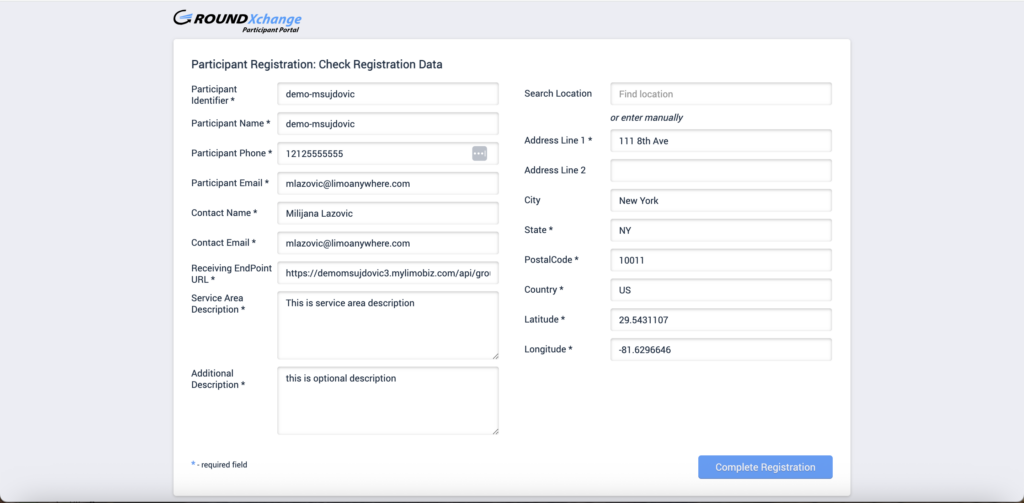Click the State field containing NY
1024x503 pixels.
coord(720,230)
